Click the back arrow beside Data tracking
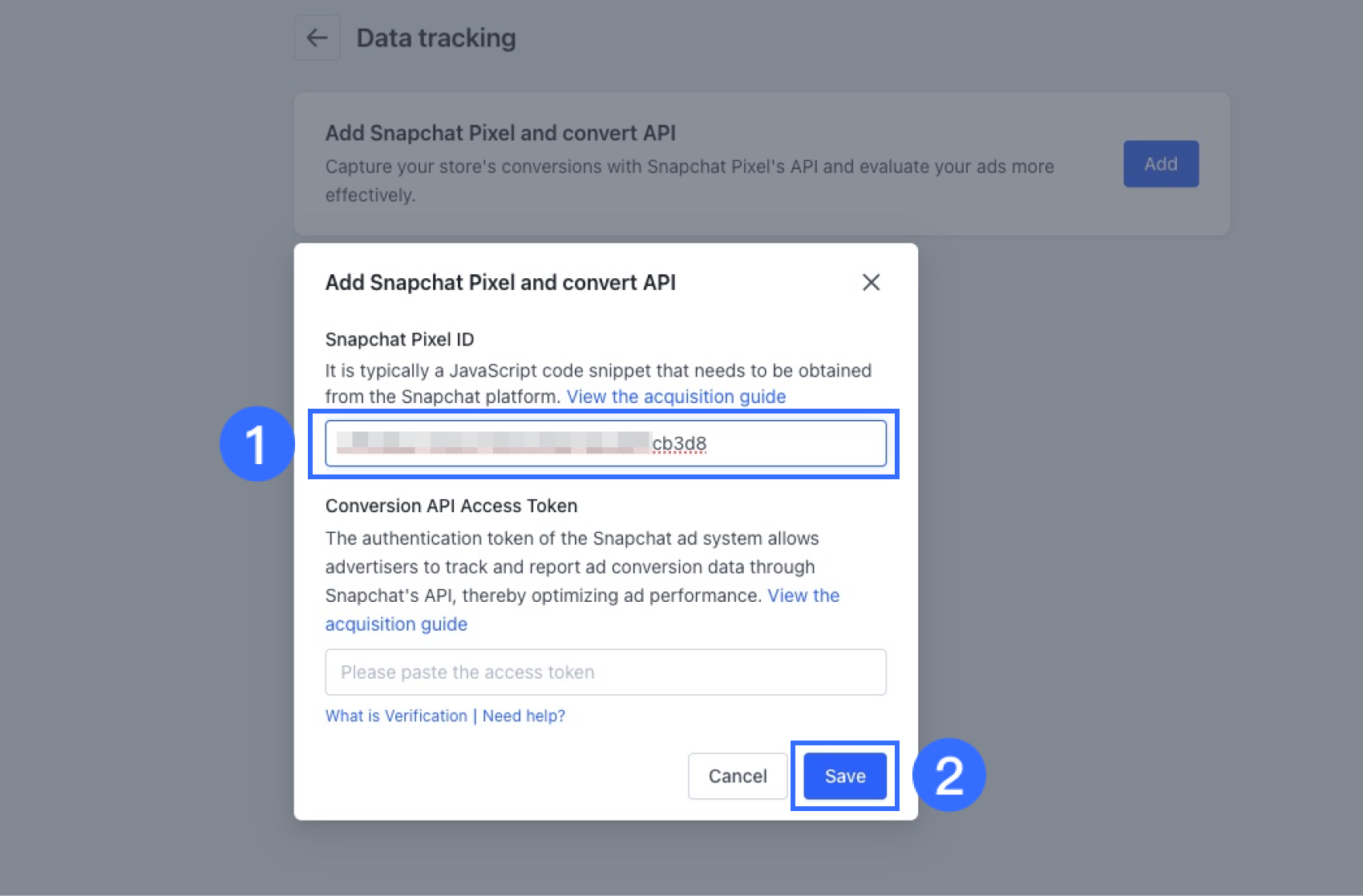Image resolution: width=1363 pixels, height=896 pixels. (x=317, y=38)
